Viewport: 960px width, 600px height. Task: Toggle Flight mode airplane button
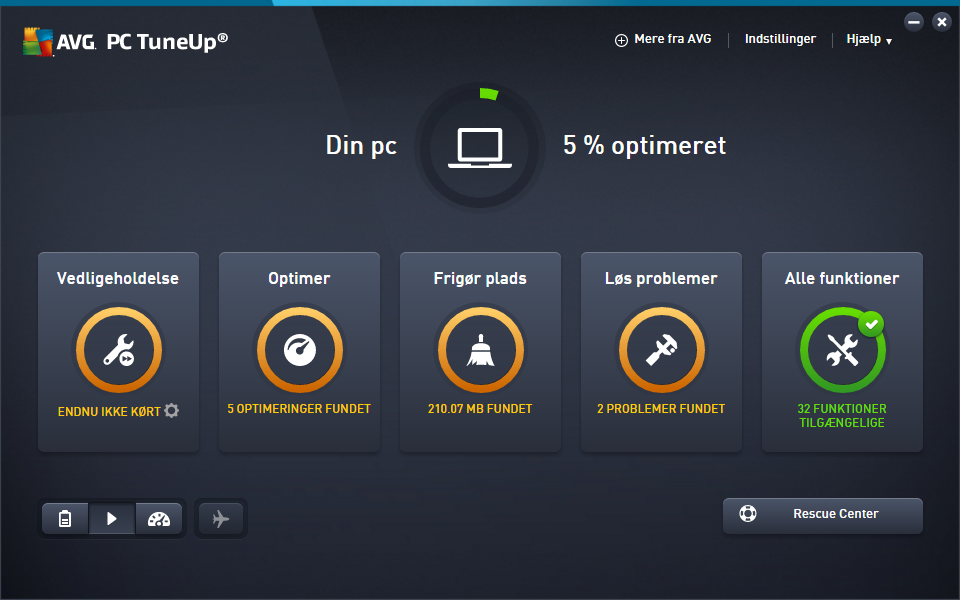pos(221,519)
